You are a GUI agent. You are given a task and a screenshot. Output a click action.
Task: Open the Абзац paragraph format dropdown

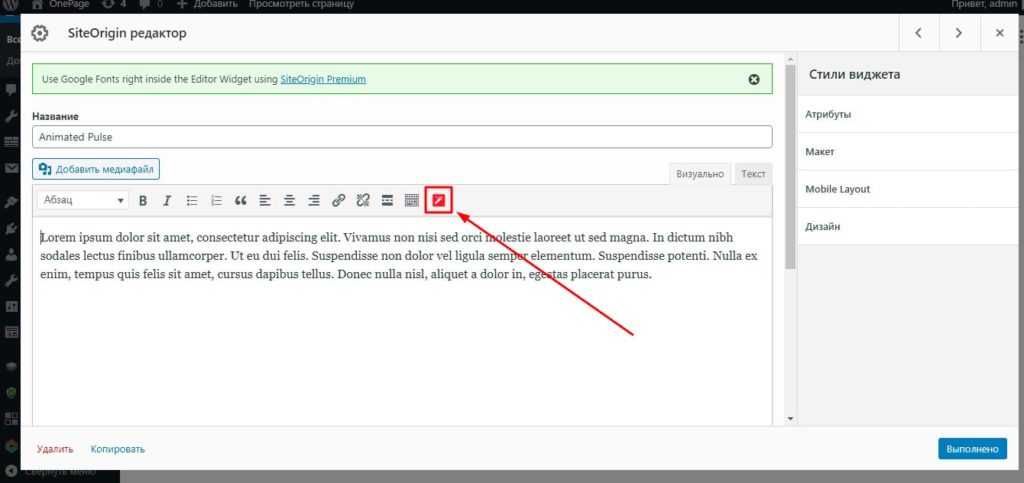coord(83,200)
